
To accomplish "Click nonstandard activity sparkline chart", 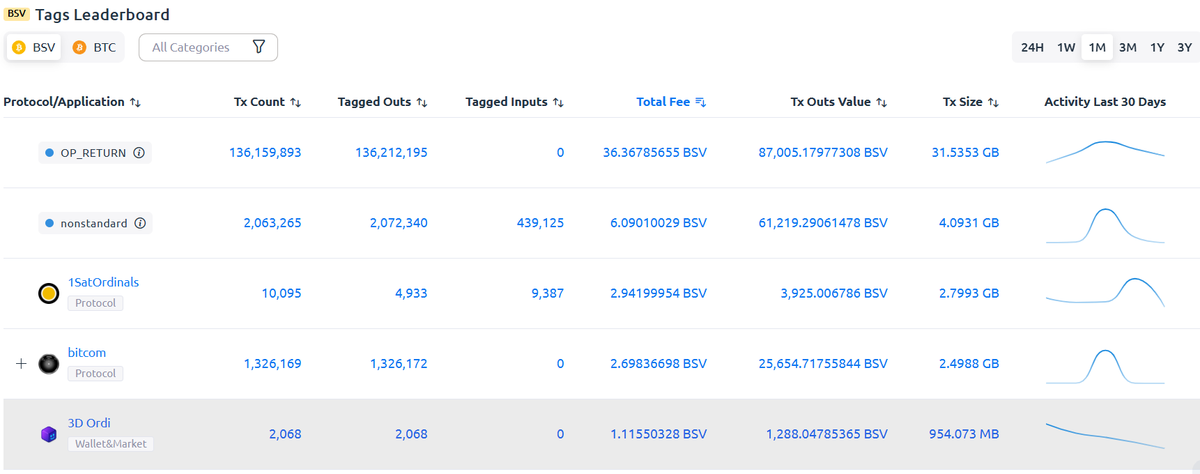I will point(1105,224).
